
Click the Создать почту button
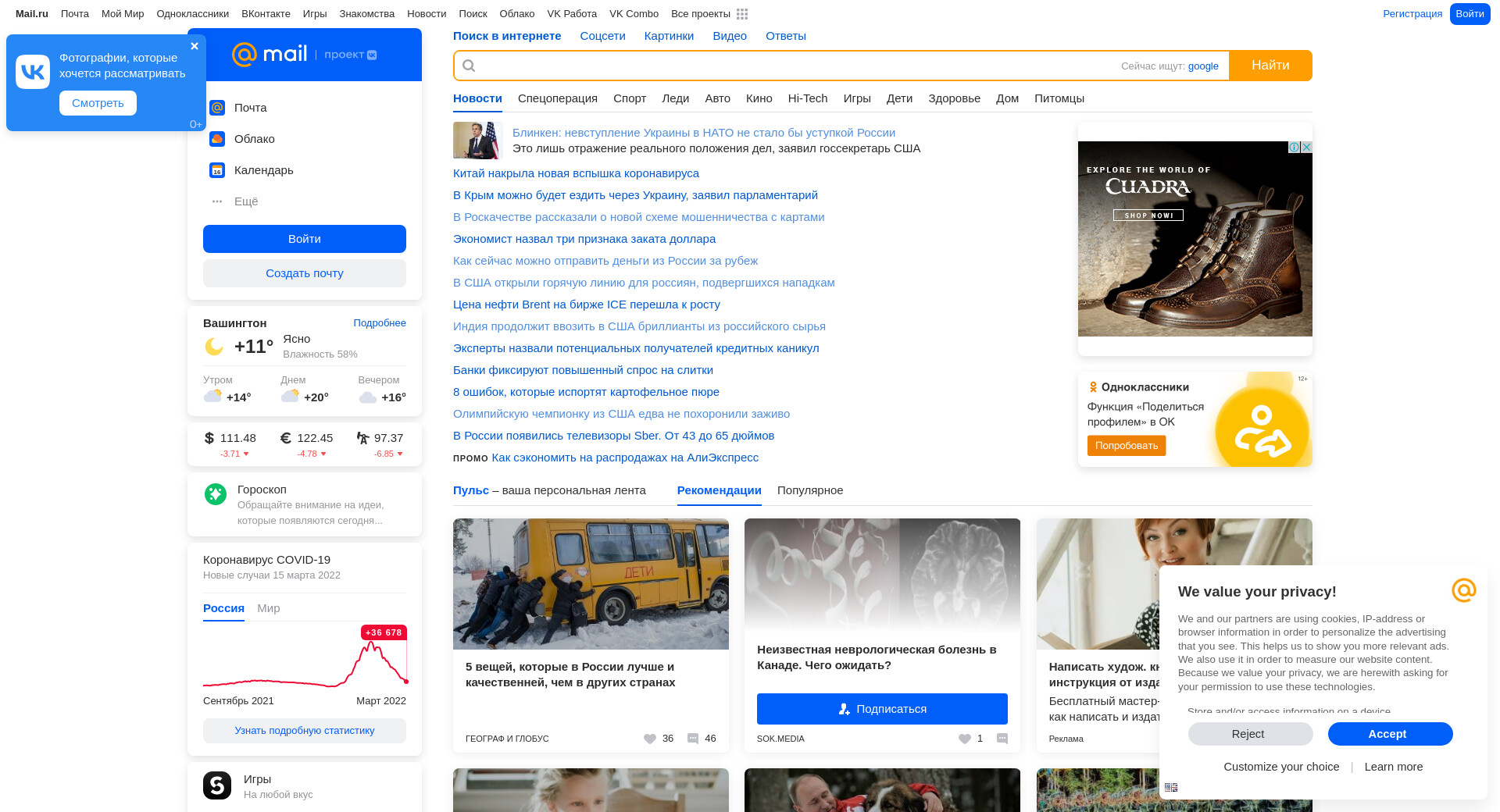point(305,273)
